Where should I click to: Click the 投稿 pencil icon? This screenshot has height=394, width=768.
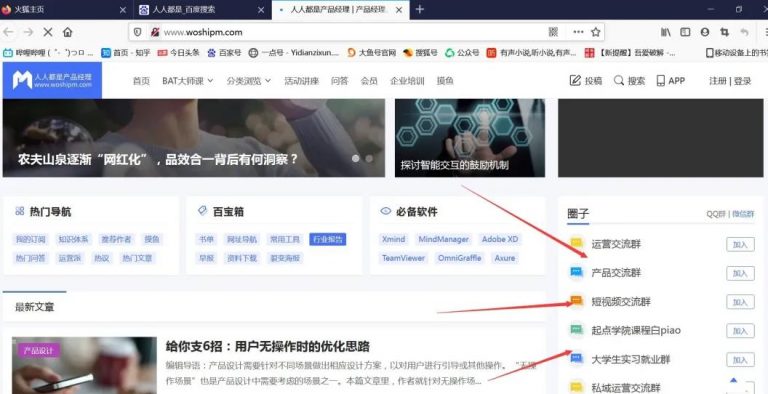575,80
